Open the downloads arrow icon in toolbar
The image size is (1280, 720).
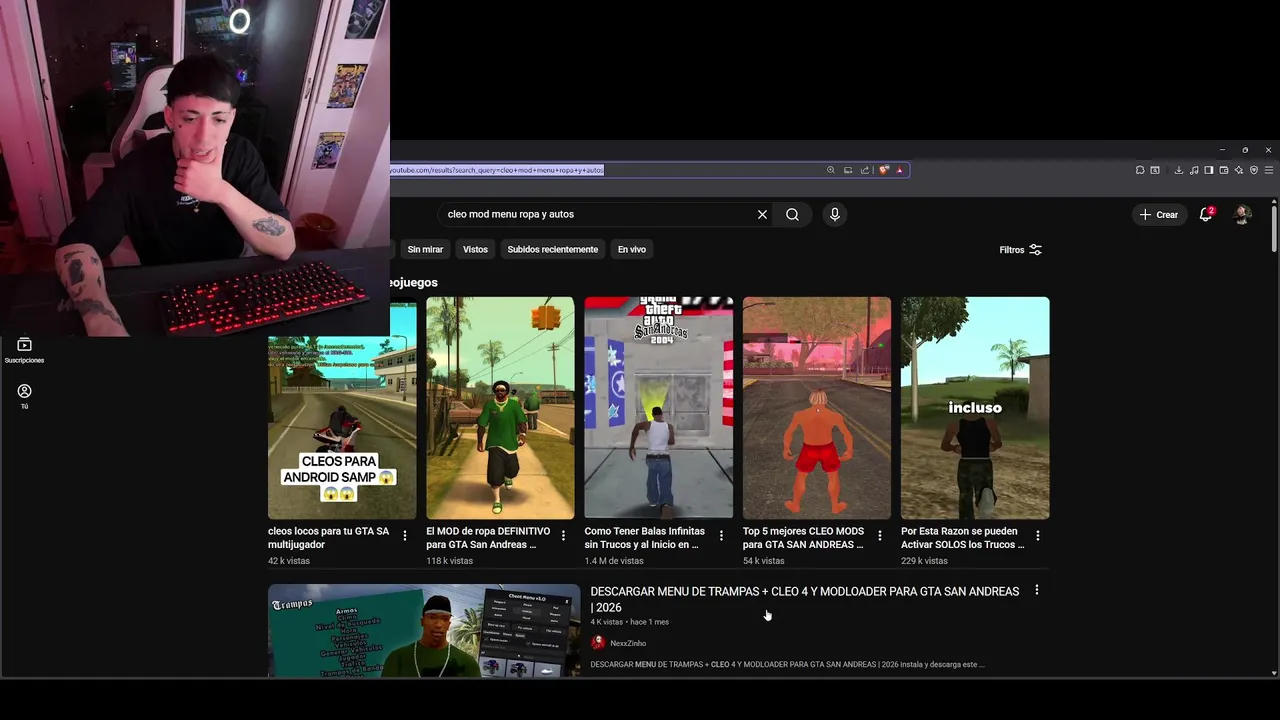coord(1179,170)
